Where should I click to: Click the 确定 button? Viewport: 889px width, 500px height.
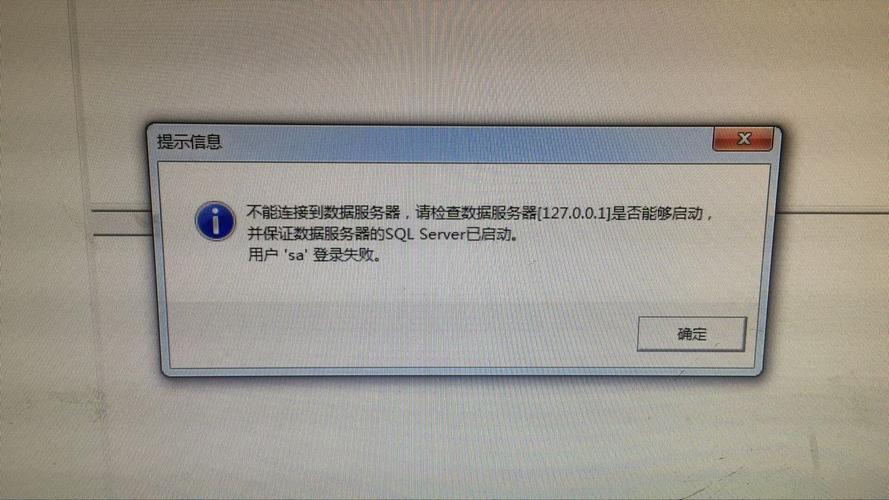pos(691,334)
